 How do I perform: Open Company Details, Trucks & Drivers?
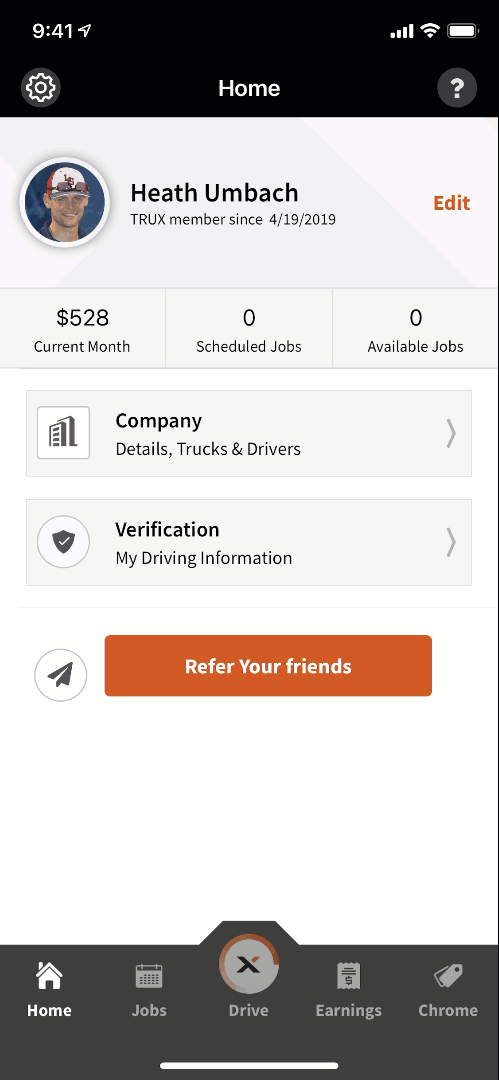[x=249, y=433]
